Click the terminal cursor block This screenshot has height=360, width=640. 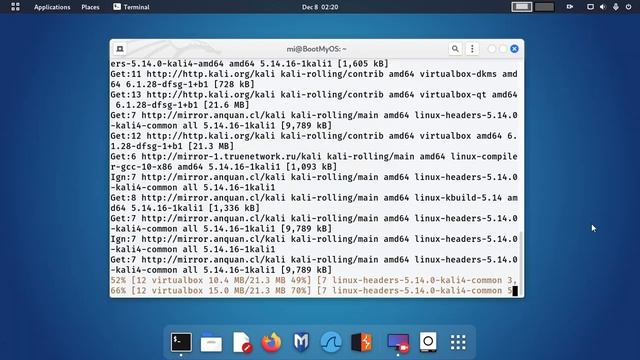[x=515, y=291]
